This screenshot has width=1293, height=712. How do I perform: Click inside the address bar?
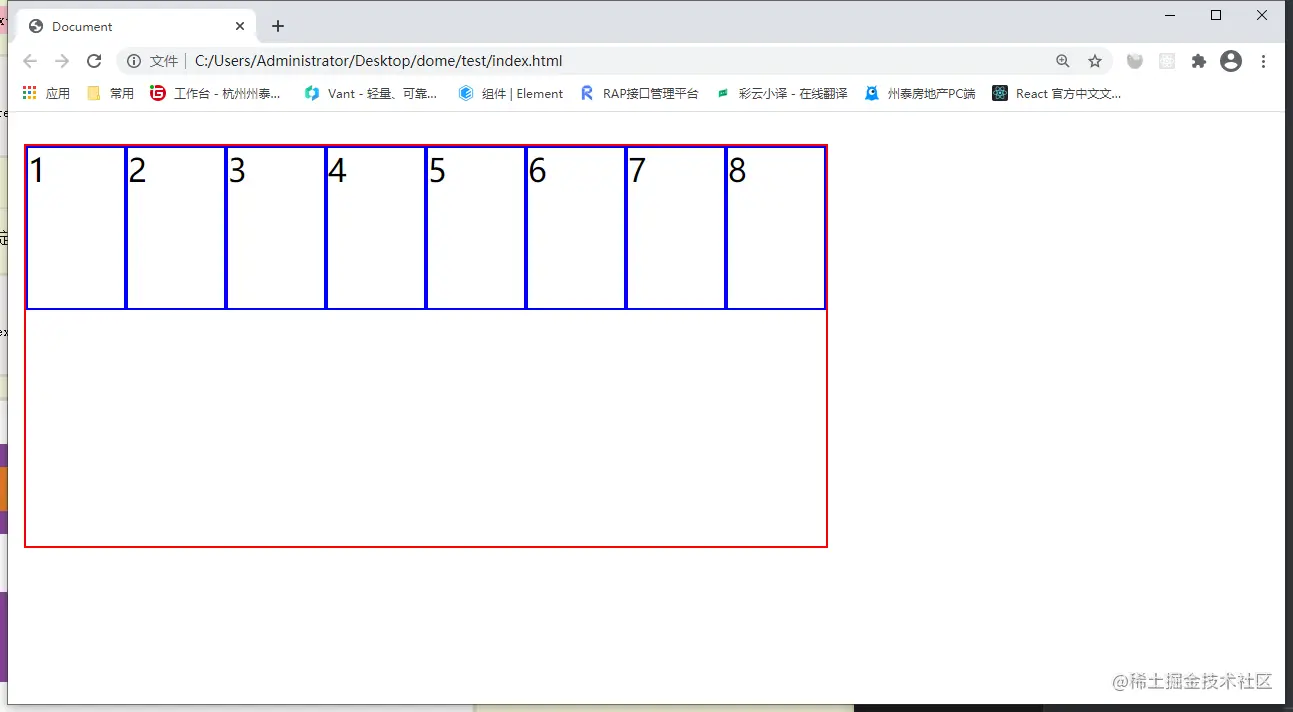(x=500, y=60)
